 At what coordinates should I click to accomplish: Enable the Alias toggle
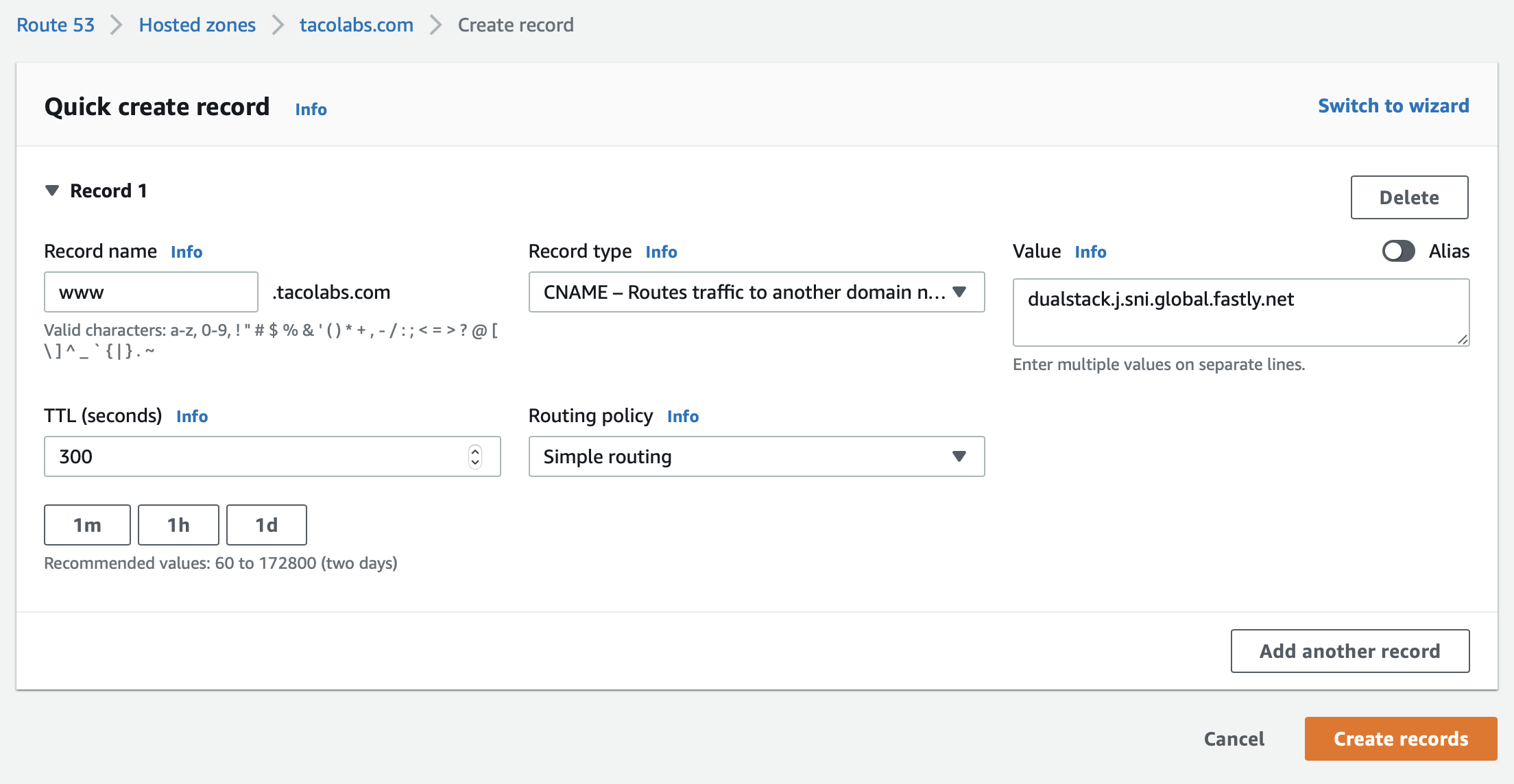click(x=1399, y=252)
